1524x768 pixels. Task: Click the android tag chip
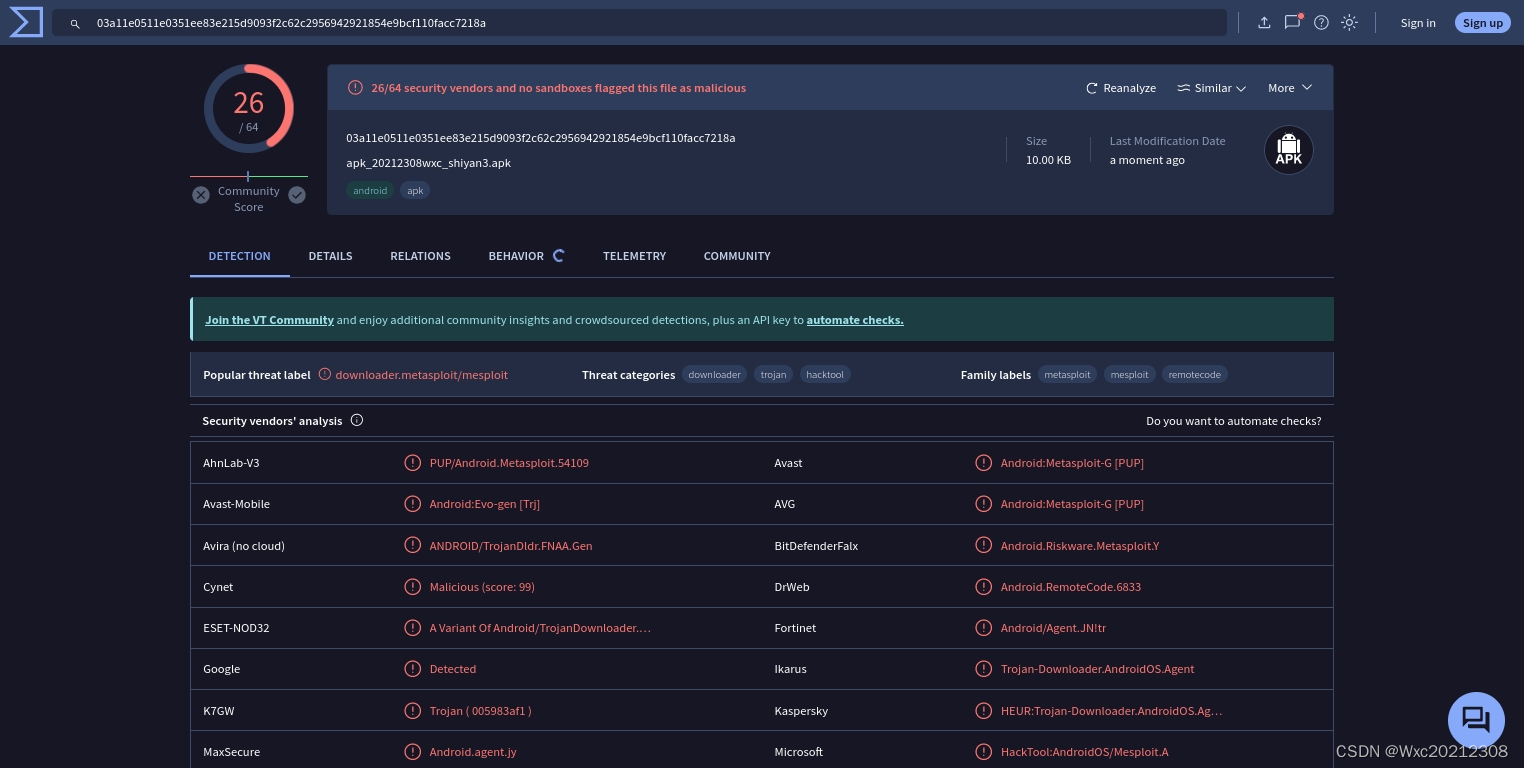pos(370,190)
